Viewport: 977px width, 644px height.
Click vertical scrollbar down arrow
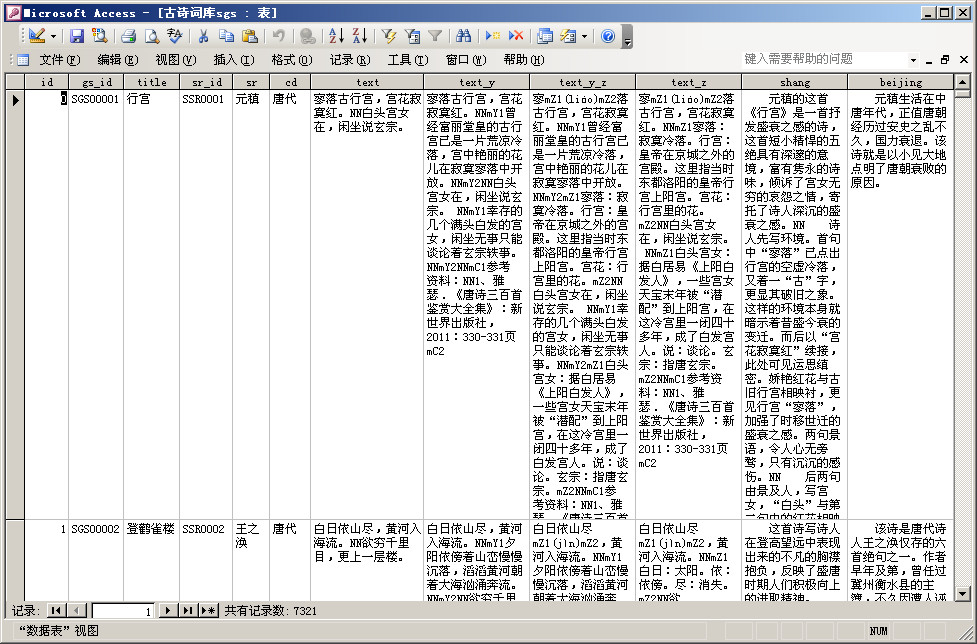962,594
